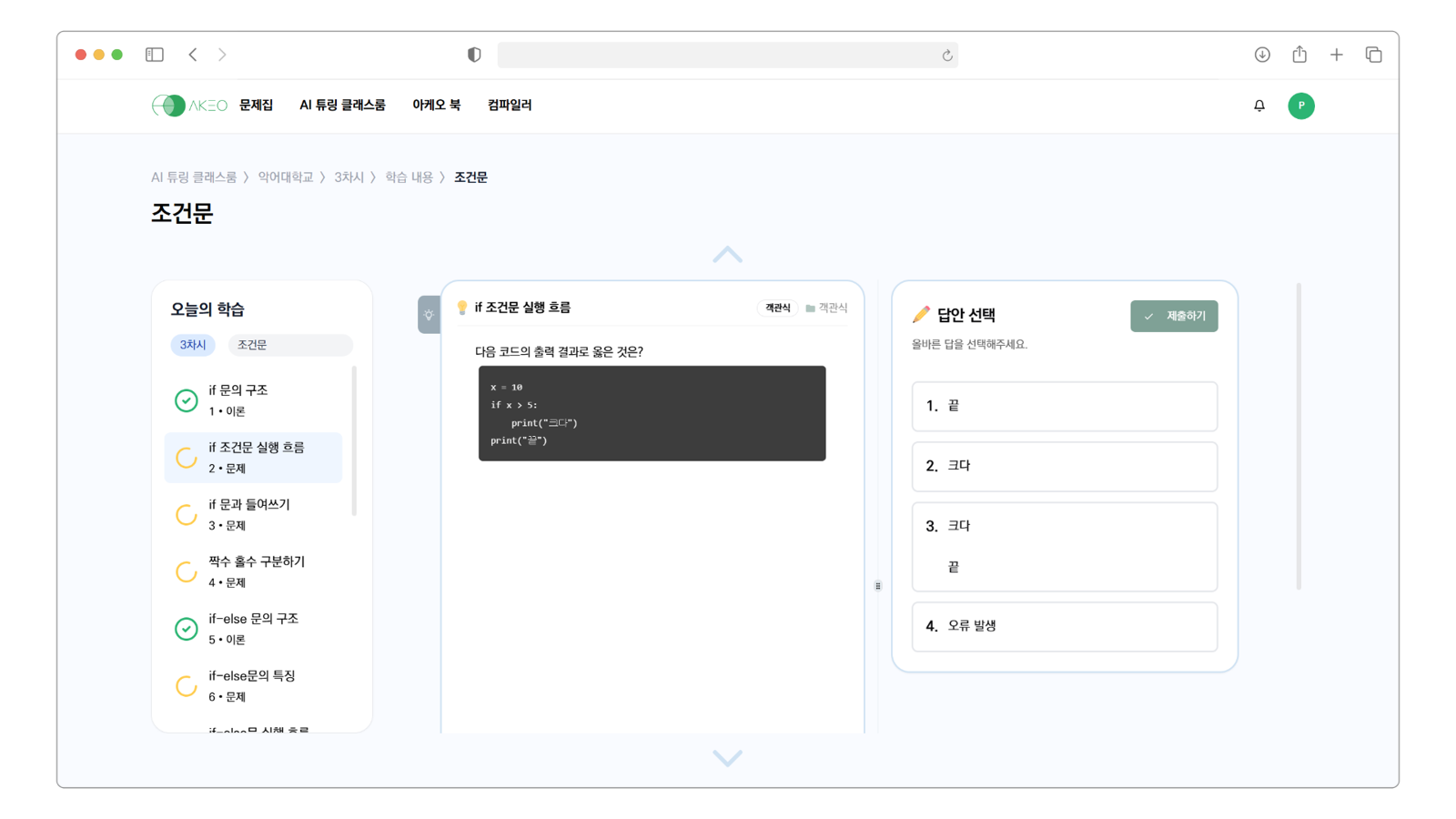Submit answer with 제출하기 button
The height and width of the screenshot is (819, 1456).
pyautogui.click(x=1174, y=316)
